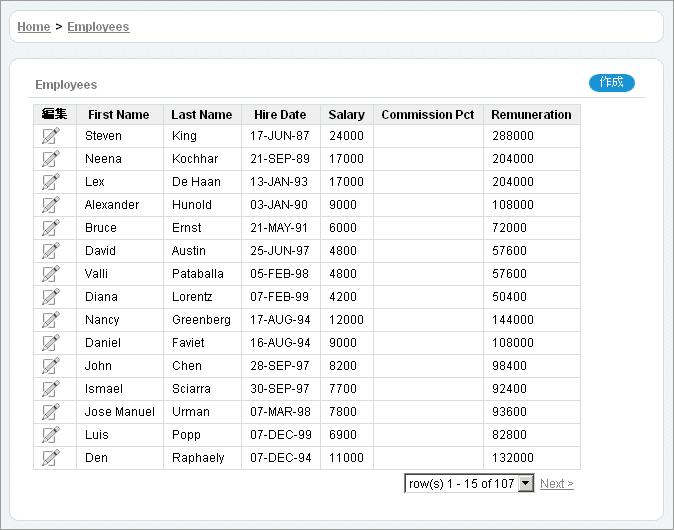Edit Bruce Ernst's employee record
This screenshot has width=674, height=530.
pos(51,228)
